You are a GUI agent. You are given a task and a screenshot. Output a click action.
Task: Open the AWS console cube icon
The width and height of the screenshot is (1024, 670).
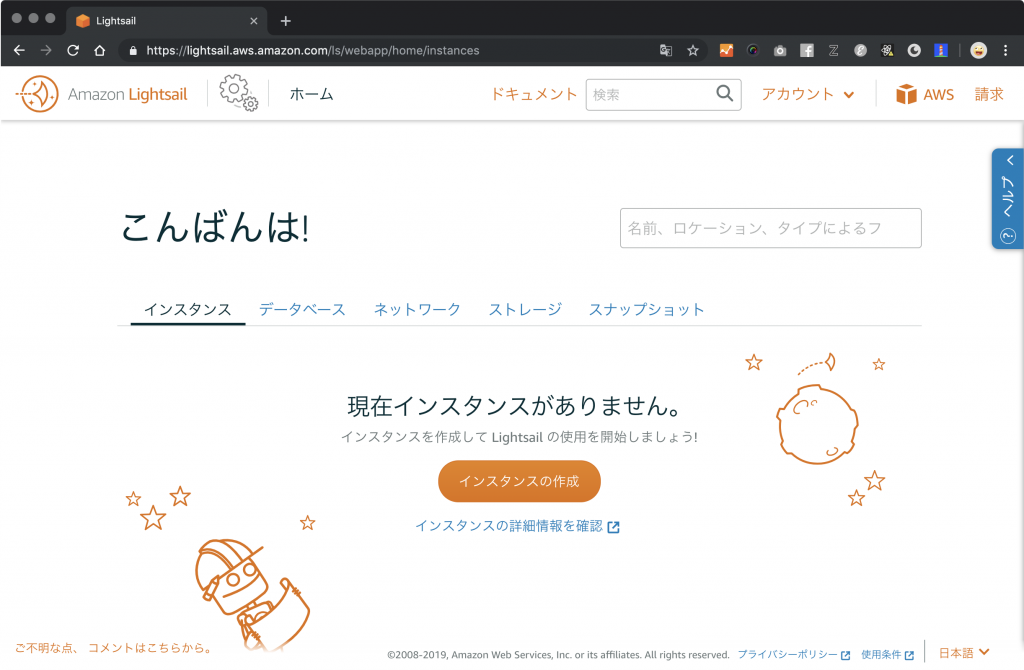coord(906,94)
